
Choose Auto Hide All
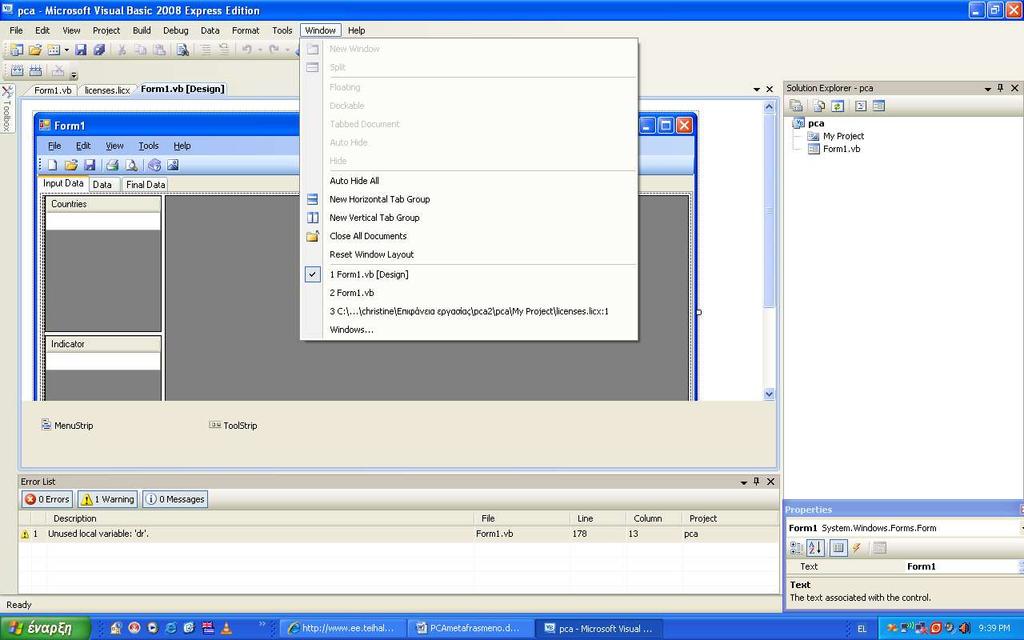click(x=354, y=180)
